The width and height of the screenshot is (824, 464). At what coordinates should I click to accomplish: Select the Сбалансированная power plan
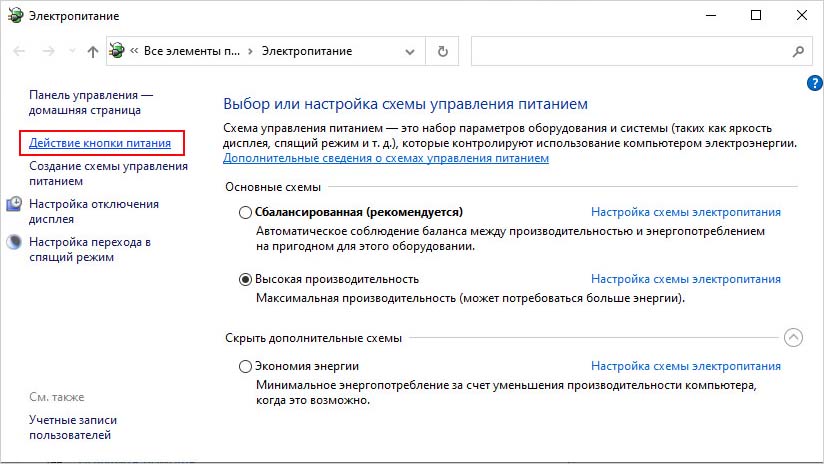[x=246, y=212]
